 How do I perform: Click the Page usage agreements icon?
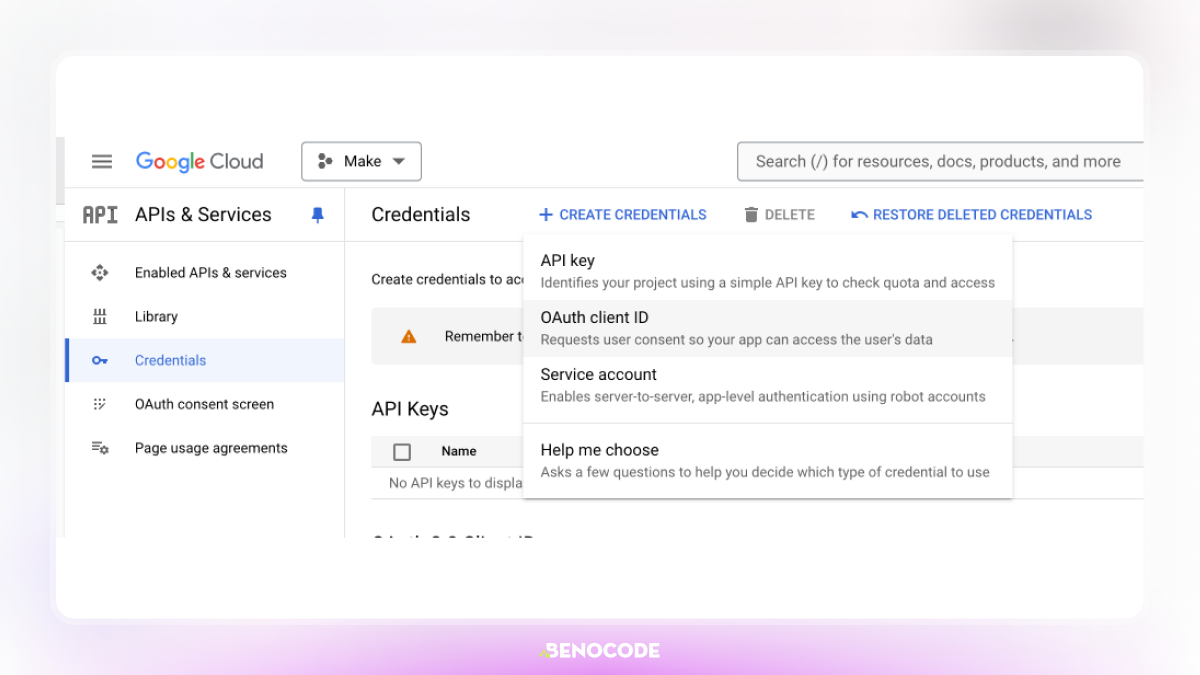[99, 448]
